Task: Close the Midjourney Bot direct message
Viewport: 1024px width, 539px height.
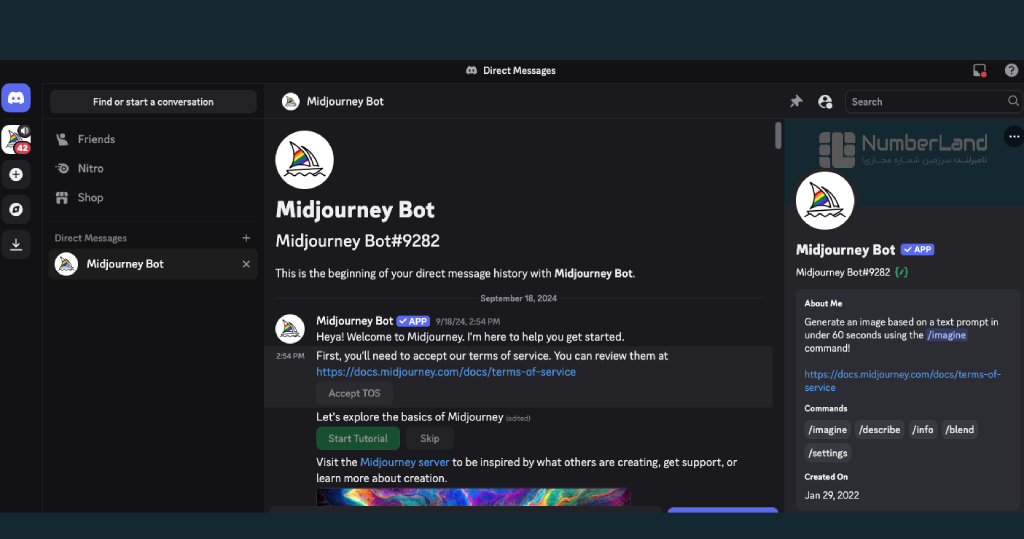Action: pyautogui.click(x=246, y=264)
